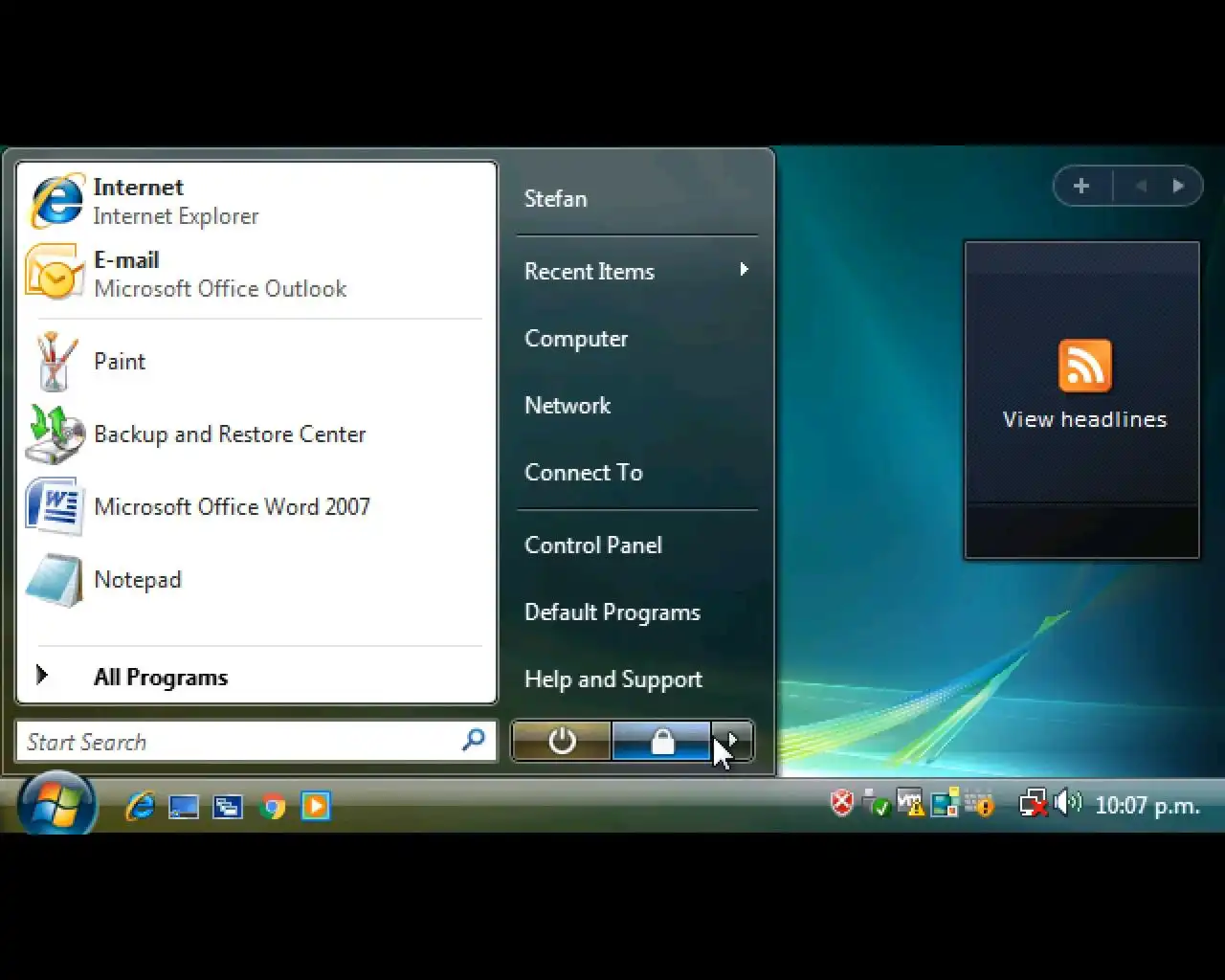Click the volume speaker tray icon

coord(1067,803)
